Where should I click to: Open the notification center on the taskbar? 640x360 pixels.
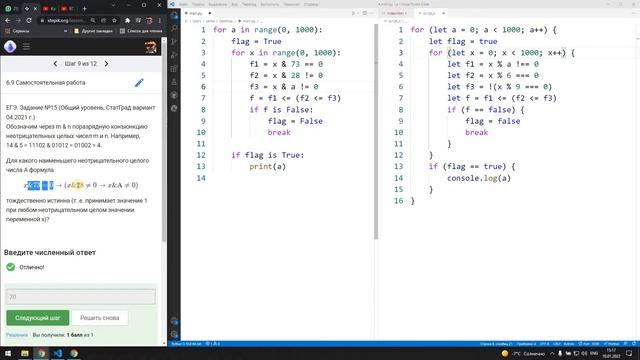pos(629,353)
